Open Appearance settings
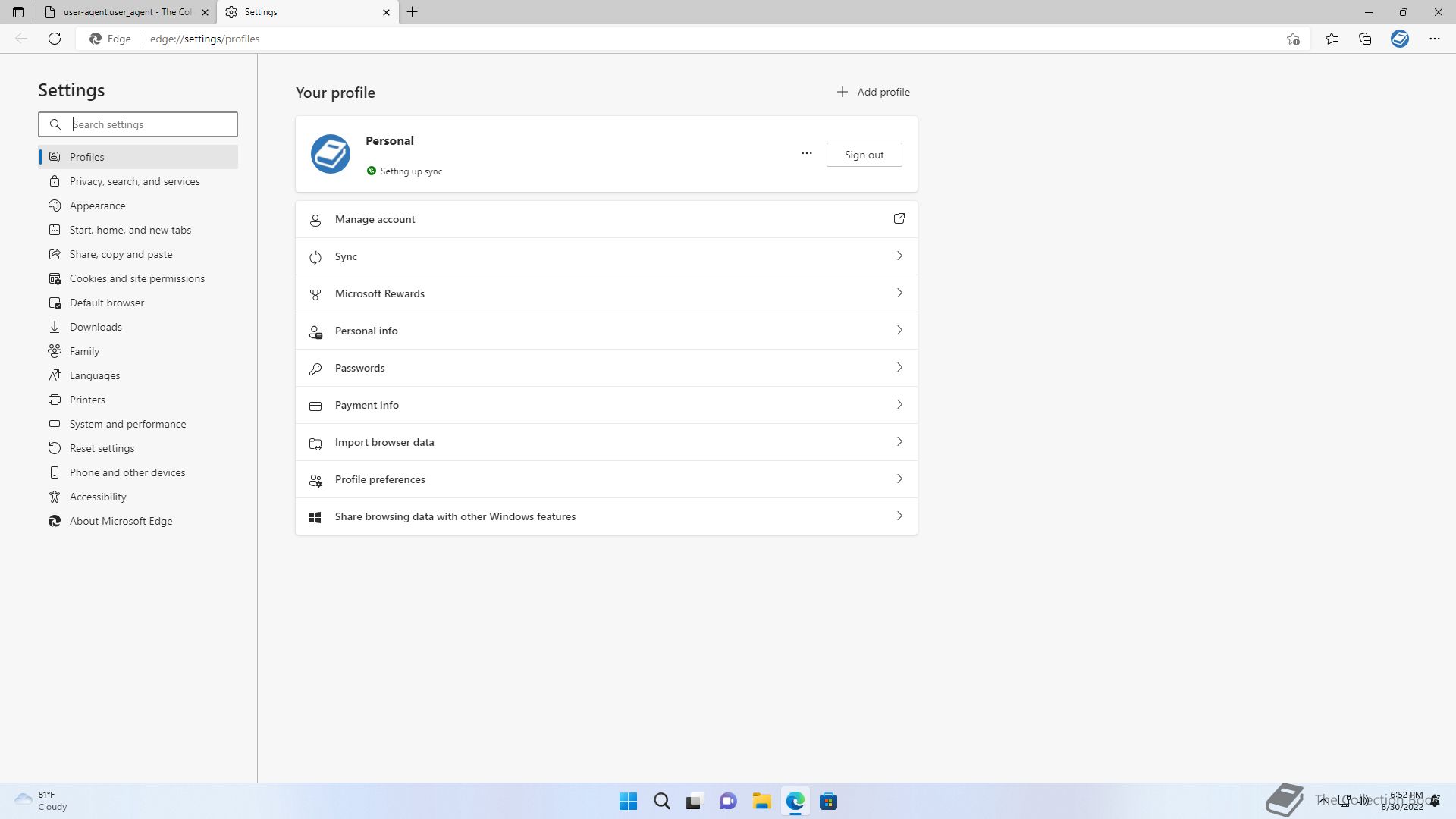 tap(138, 206)
